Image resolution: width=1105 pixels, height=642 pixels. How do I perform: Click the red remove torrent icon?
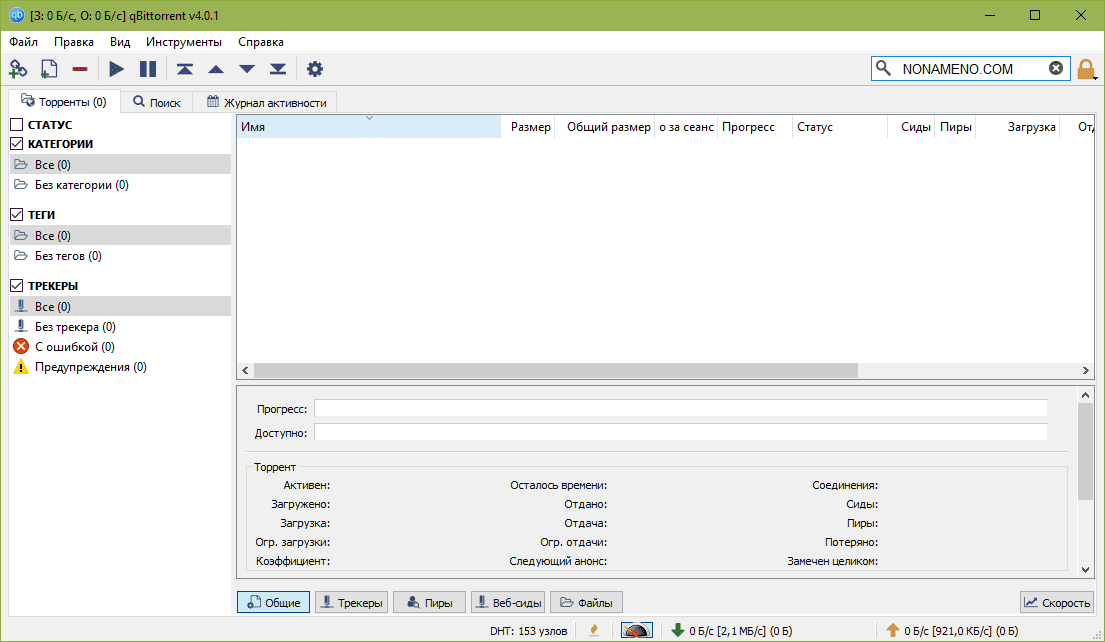pos(80,69)
